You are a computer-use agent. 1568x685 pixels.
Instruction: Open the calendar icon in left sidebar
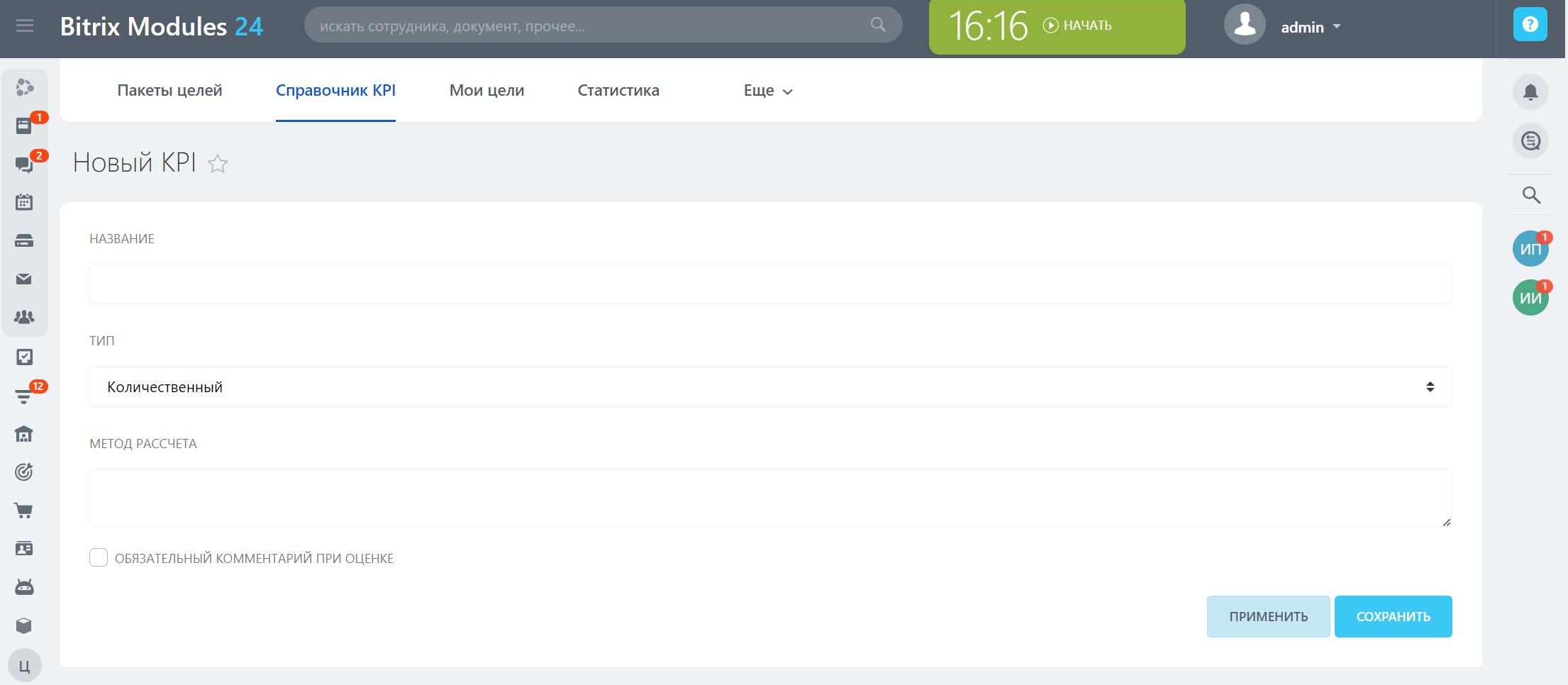click(24, 202)
